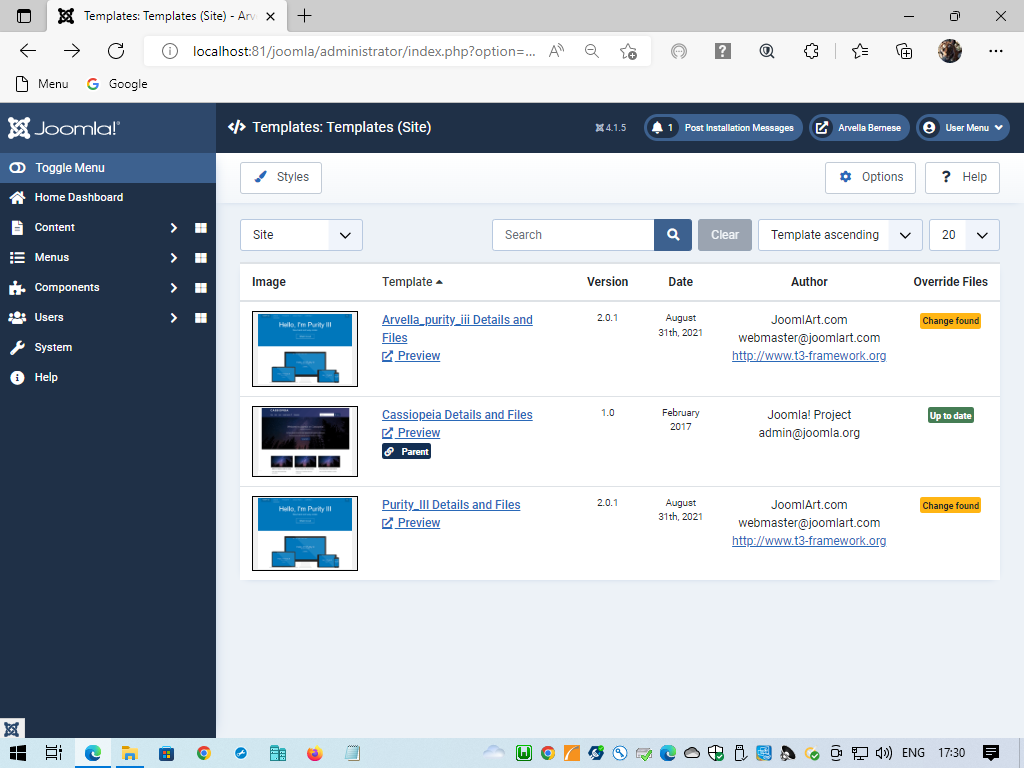
Task: Go to Home Dashboard in sidebar
Action: [79, 198]
